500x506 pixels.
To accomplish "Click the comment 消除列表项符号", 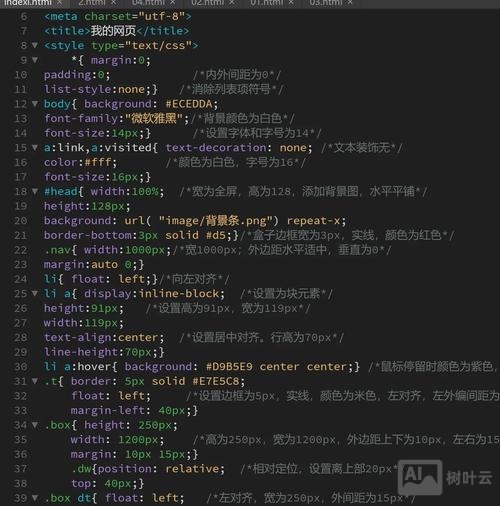I will point(231,89).
